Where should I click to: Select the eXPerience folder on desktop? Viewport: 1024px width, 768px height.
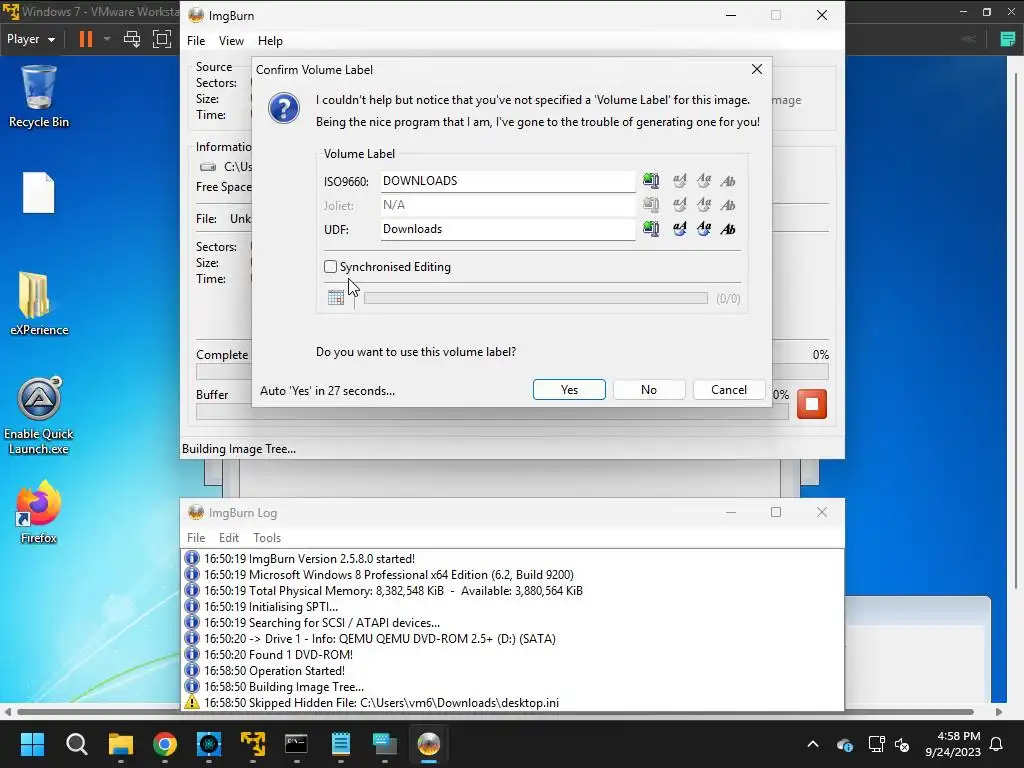tap(39, 304)
